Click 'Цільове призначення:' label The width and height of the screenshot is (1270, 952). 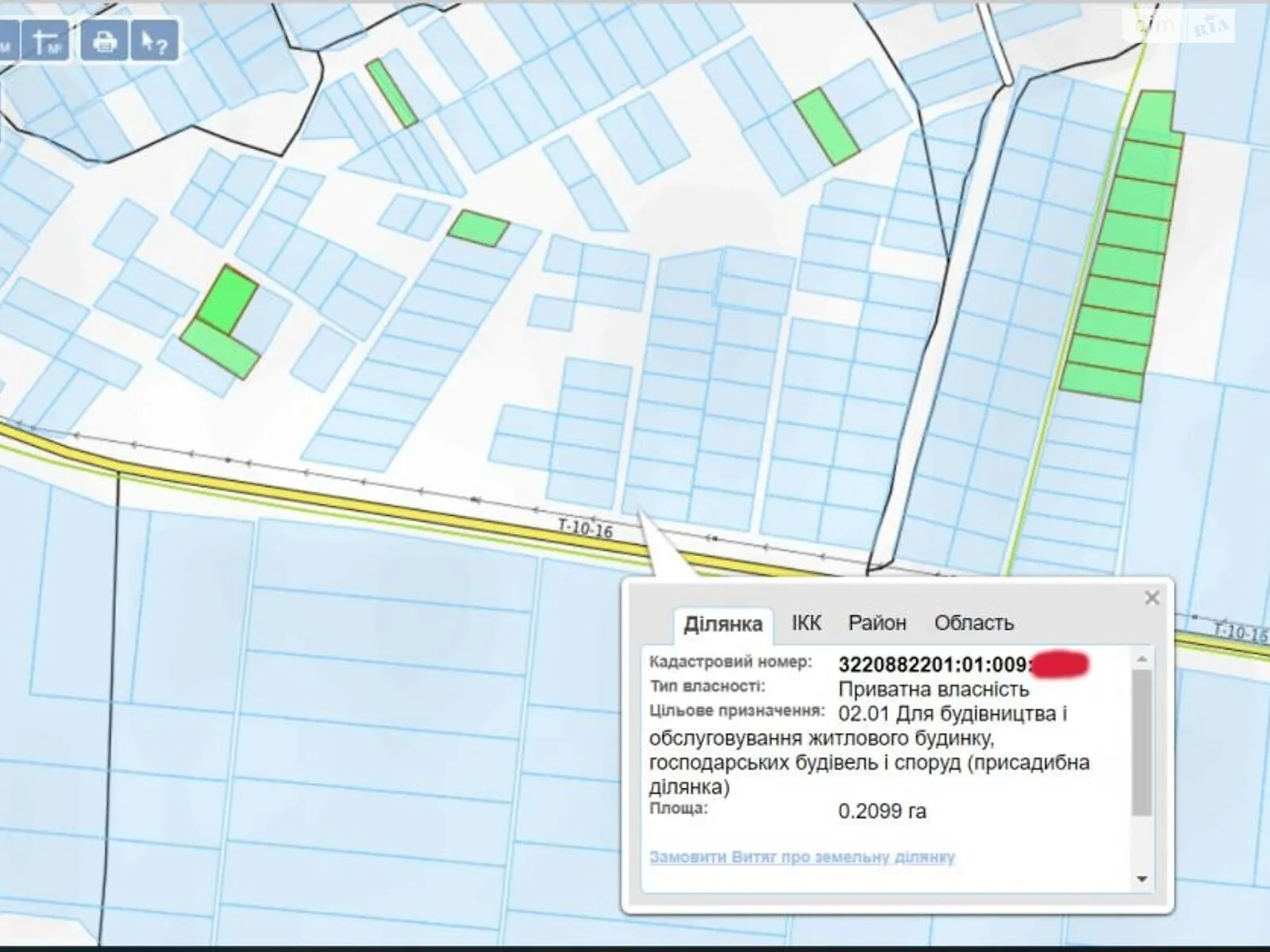pyautogui.click(x=737, y=711)
